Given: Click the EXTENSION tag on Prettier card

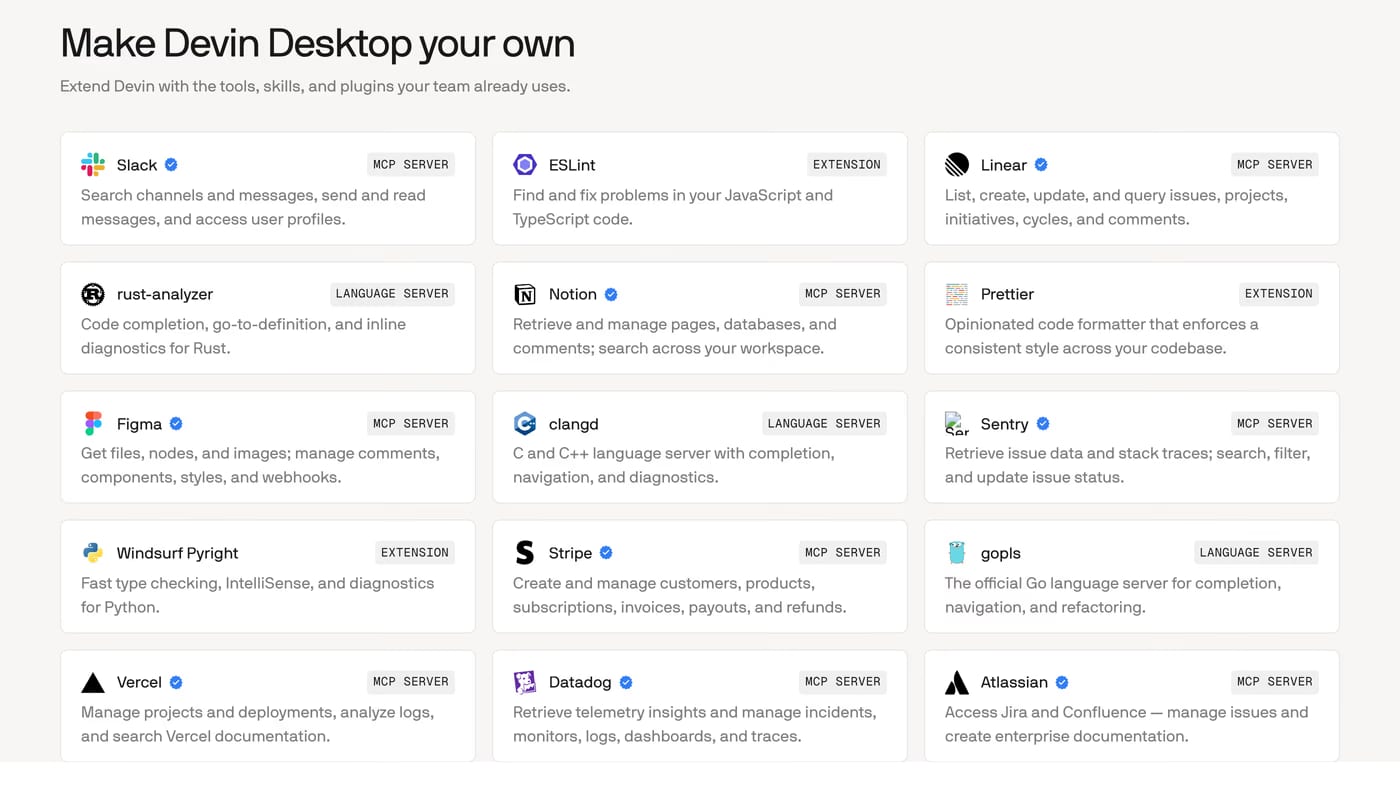Looking at the screenshot, I should 1279,294.
